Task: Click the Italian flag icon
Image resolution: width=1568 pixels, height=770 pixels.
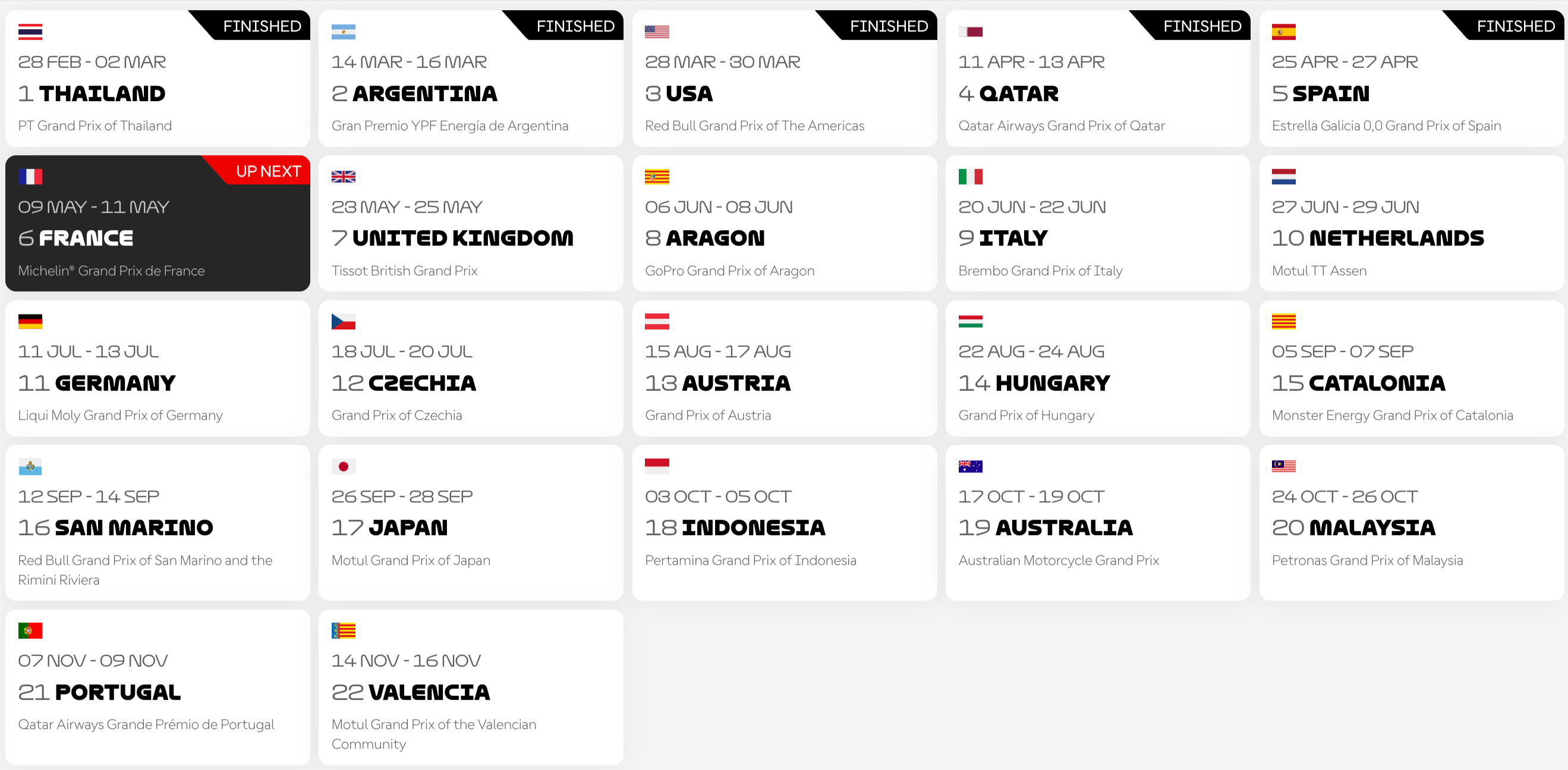Action: [970, 177]
